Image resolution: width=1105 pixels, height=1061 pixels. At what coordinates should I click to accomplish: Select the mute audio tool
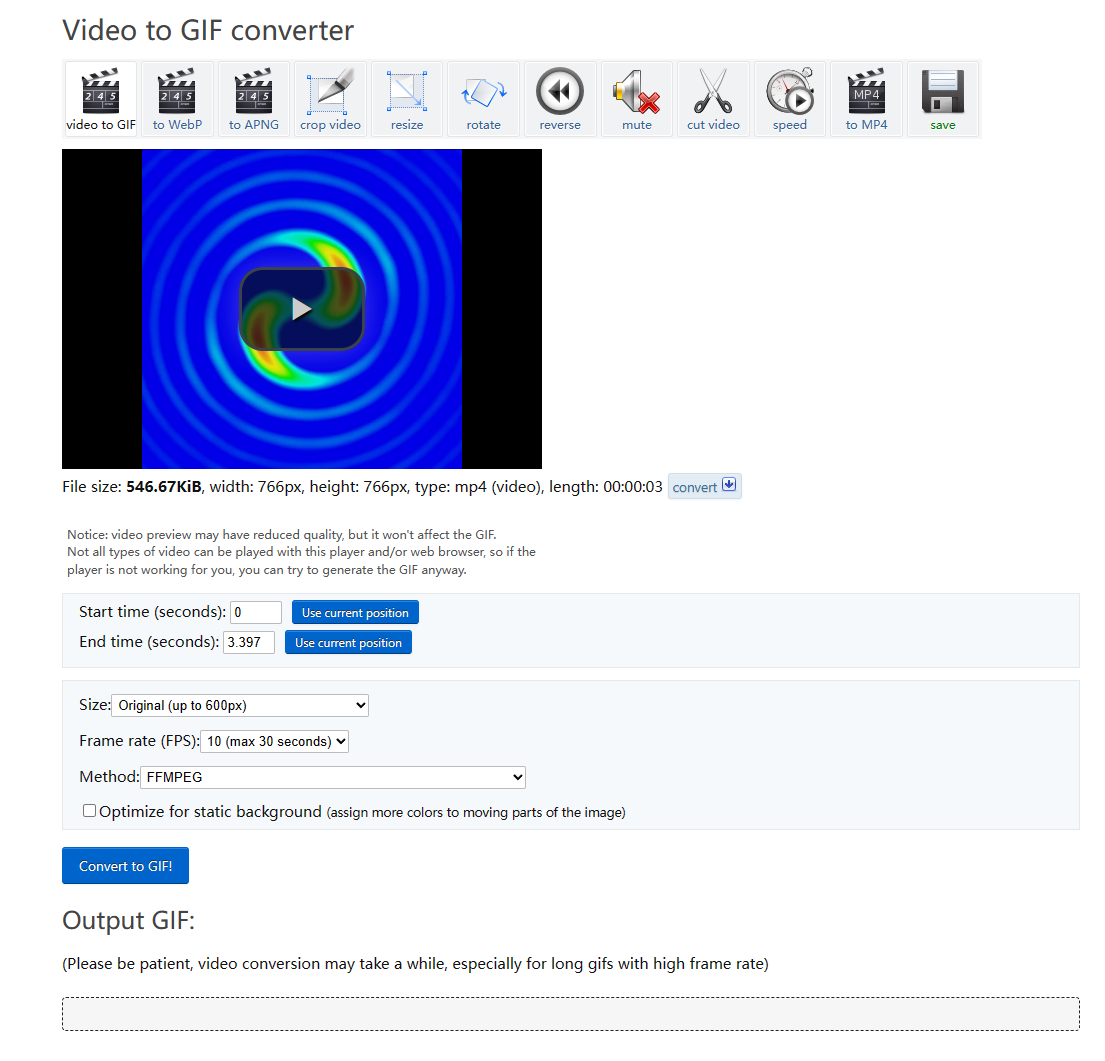click(x=637, y=99)
